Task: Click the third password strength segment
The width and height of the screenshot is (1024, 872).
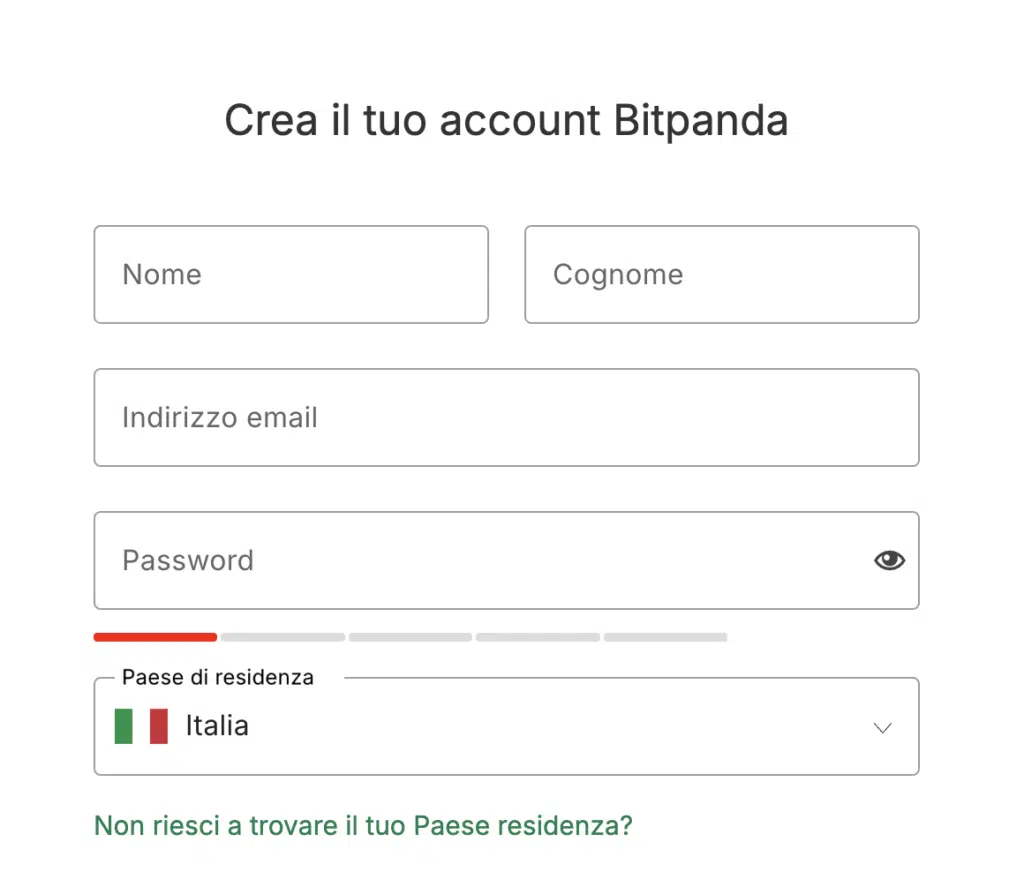Action: click(x=410, y=637)
